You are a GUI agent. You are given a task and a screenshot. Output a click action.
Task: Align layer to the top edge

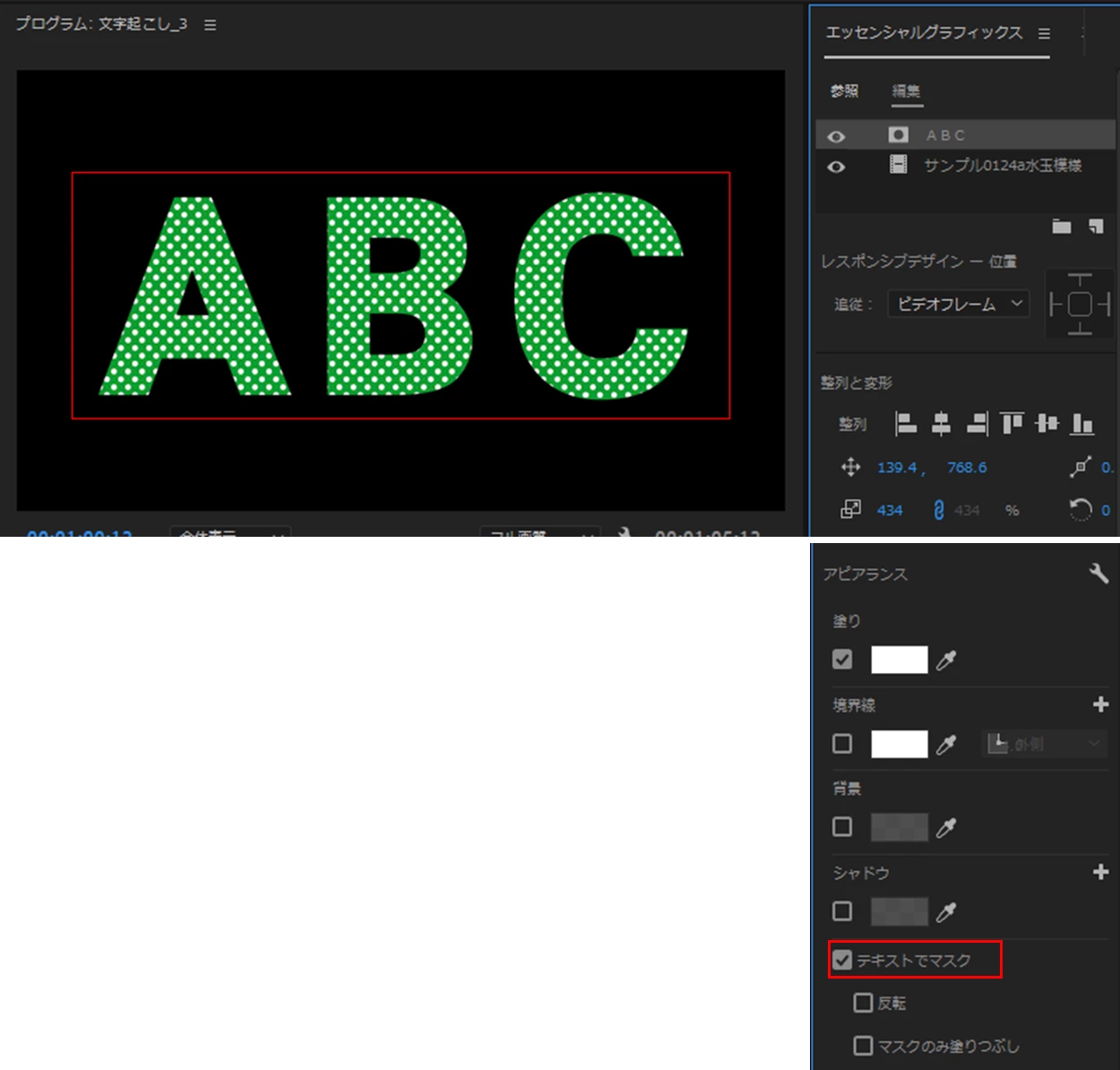1012,423
